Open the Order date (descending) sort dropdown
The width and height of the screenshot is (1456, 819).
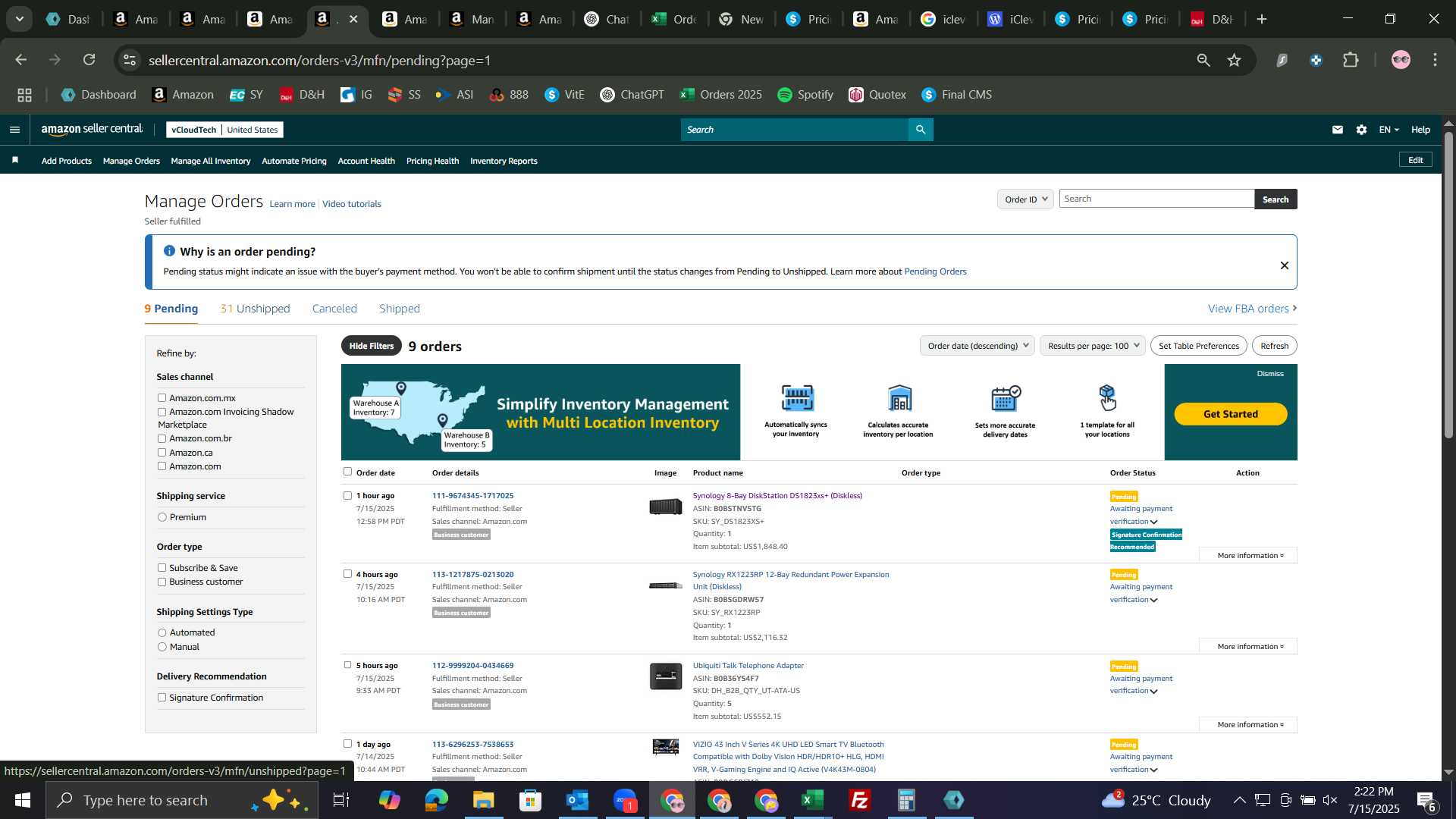[977, 346]
